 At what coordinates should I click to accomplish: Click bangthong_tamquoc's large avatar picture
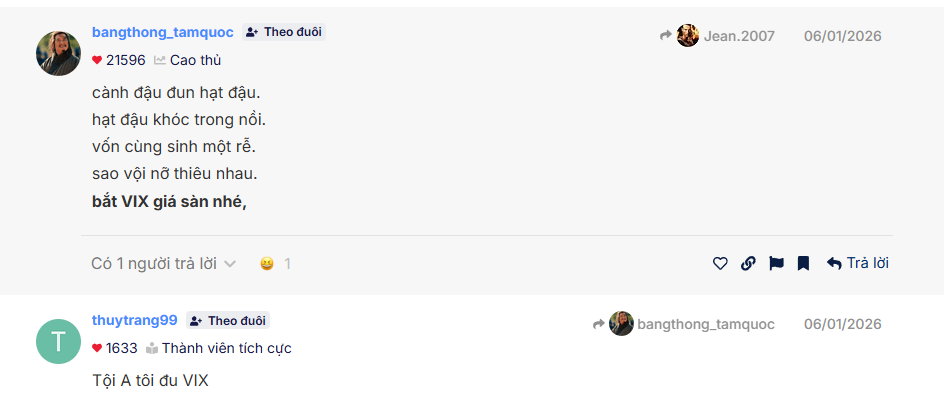click(x=58, y=53)
